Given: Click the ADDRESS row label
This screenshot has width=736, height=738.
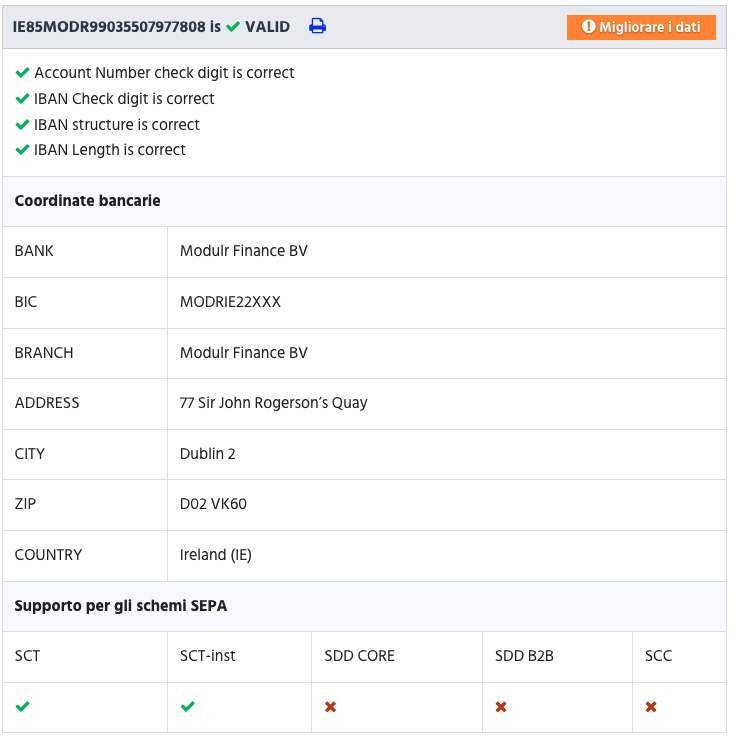Looking at the screenshot, I should point(47,403).
